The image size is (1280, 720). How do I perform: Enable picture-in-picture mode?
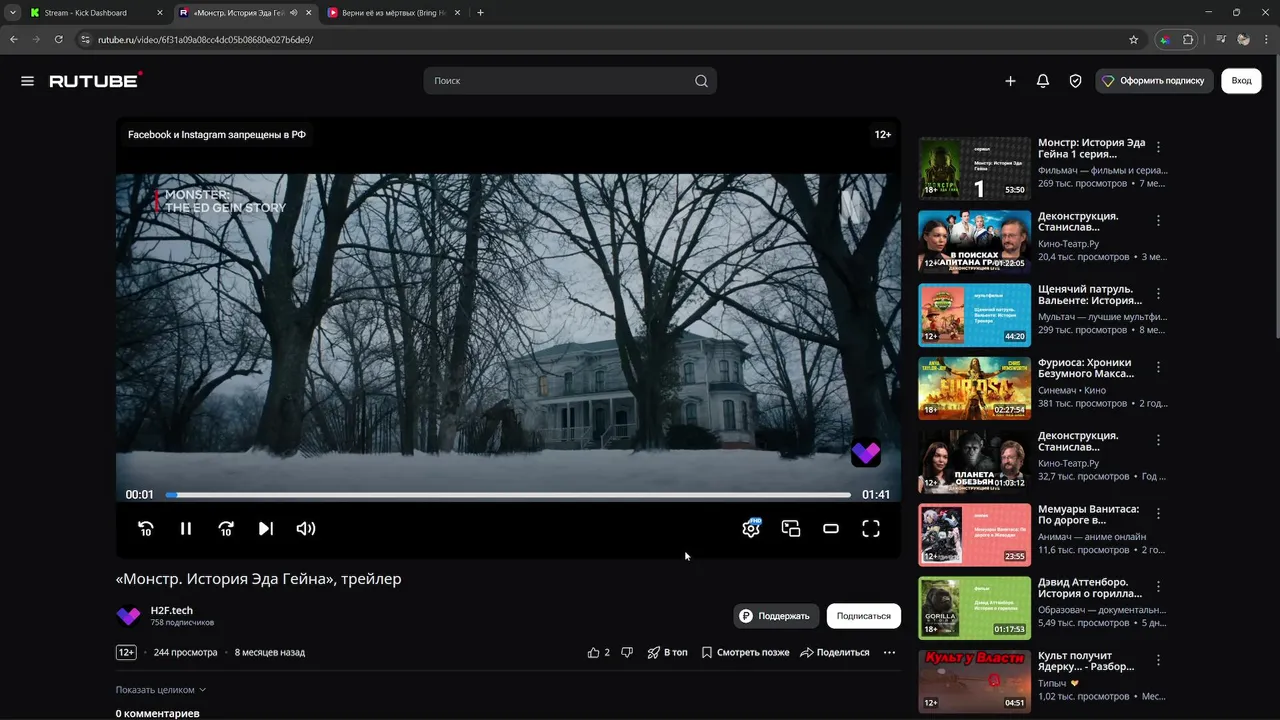(x=791, y=529)
